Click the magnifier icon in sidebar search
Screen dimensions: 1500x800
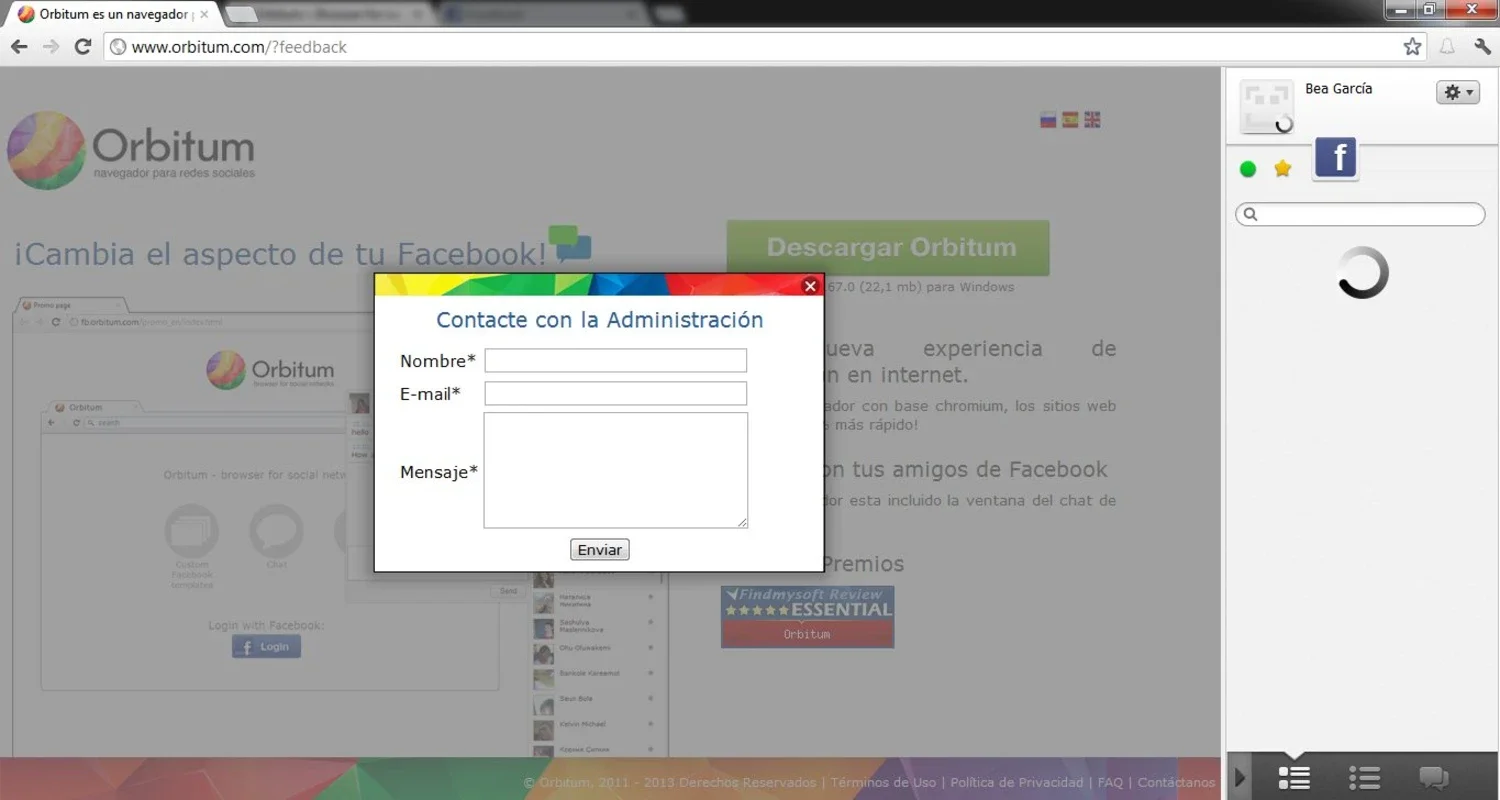click(1250, 214)
